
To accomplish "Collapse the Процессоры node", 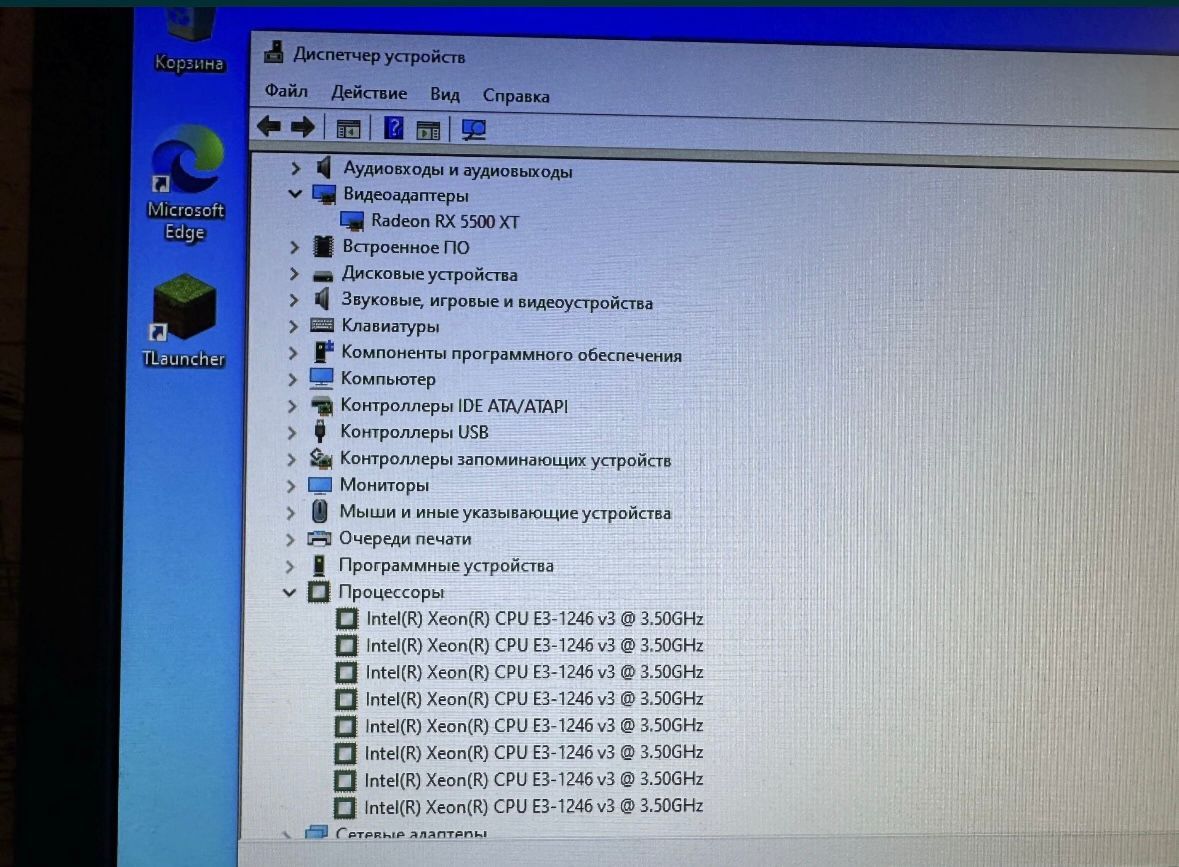I will pos(289,593).
